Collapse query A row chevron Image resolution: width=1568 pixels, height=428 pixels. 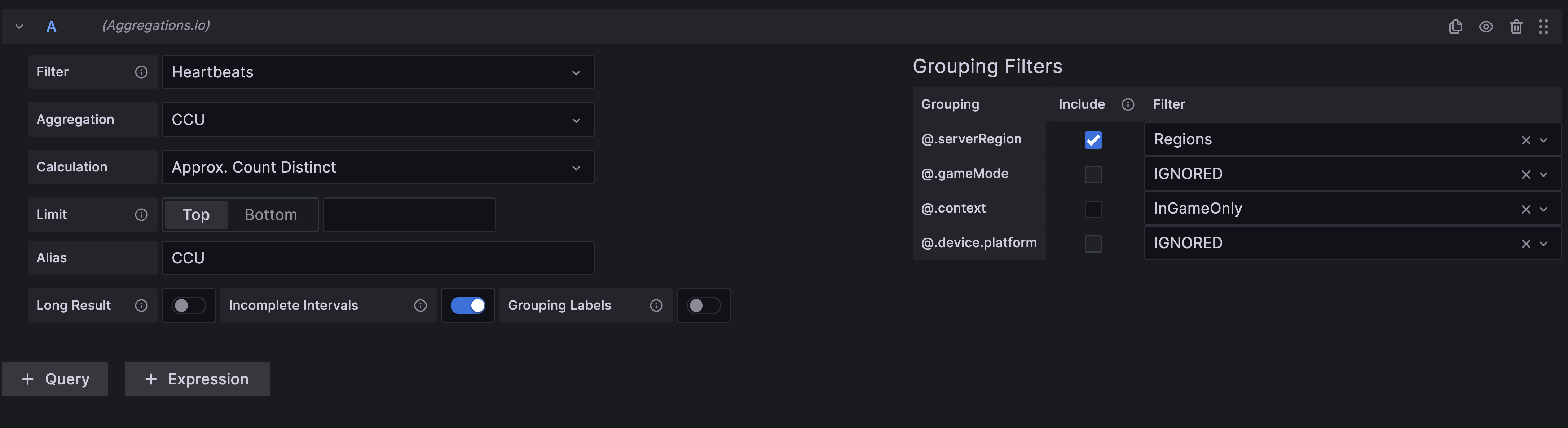19,27
